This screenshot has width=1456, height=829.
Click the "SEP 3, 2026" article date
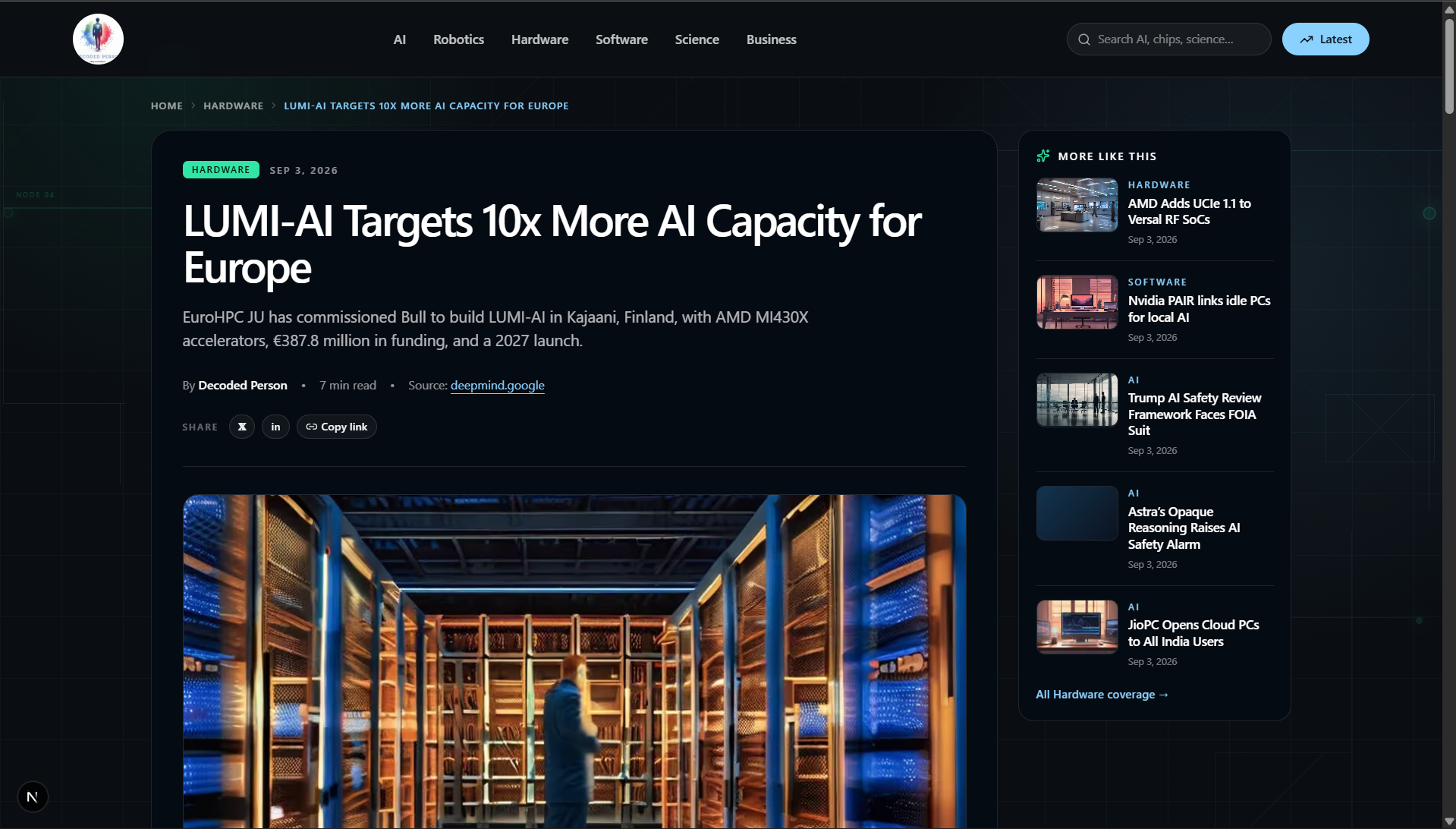303,170
